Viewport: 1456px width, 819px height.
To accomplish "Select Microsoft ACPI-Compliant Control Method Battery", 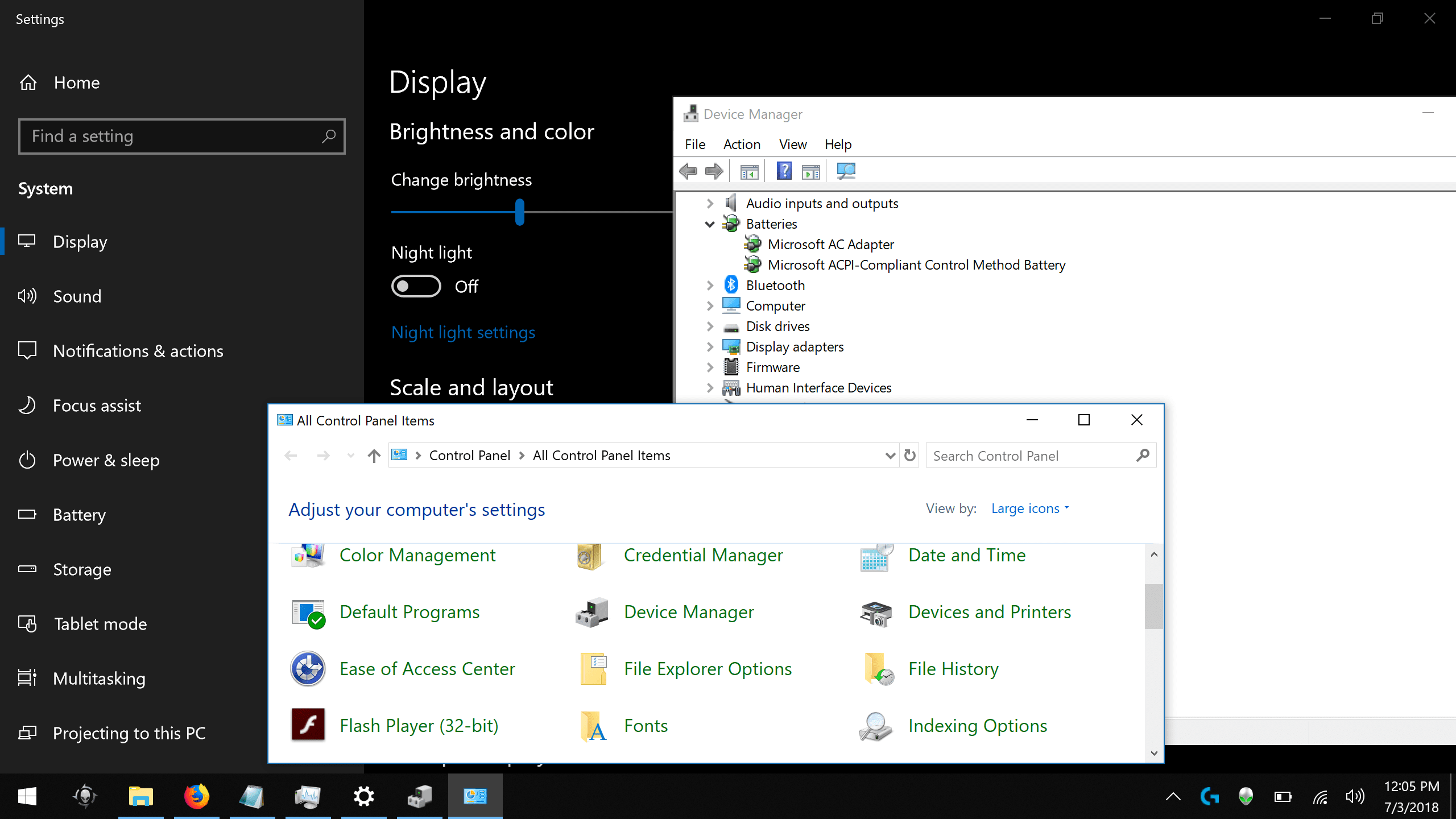I will click(916, 265).
